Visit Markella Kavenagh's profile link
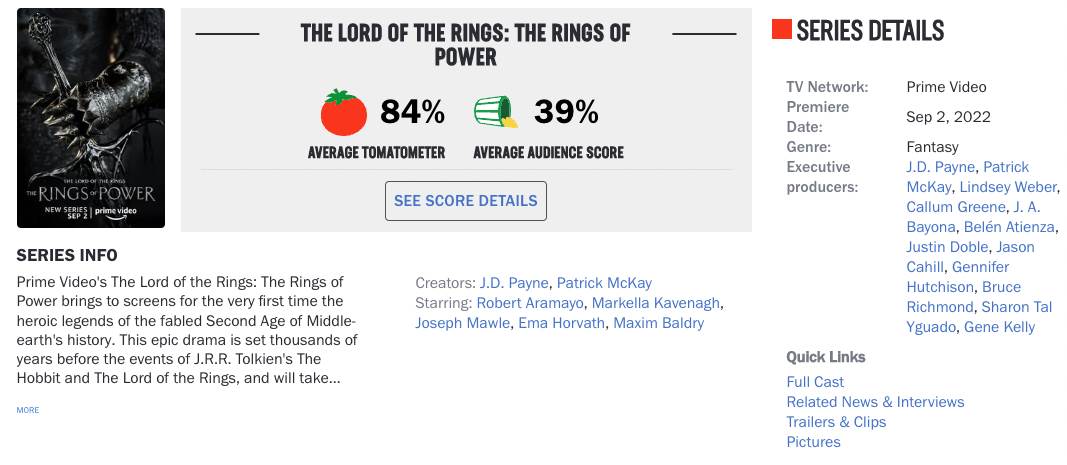This screenshot has width=1067, height=465. (656, 303)
